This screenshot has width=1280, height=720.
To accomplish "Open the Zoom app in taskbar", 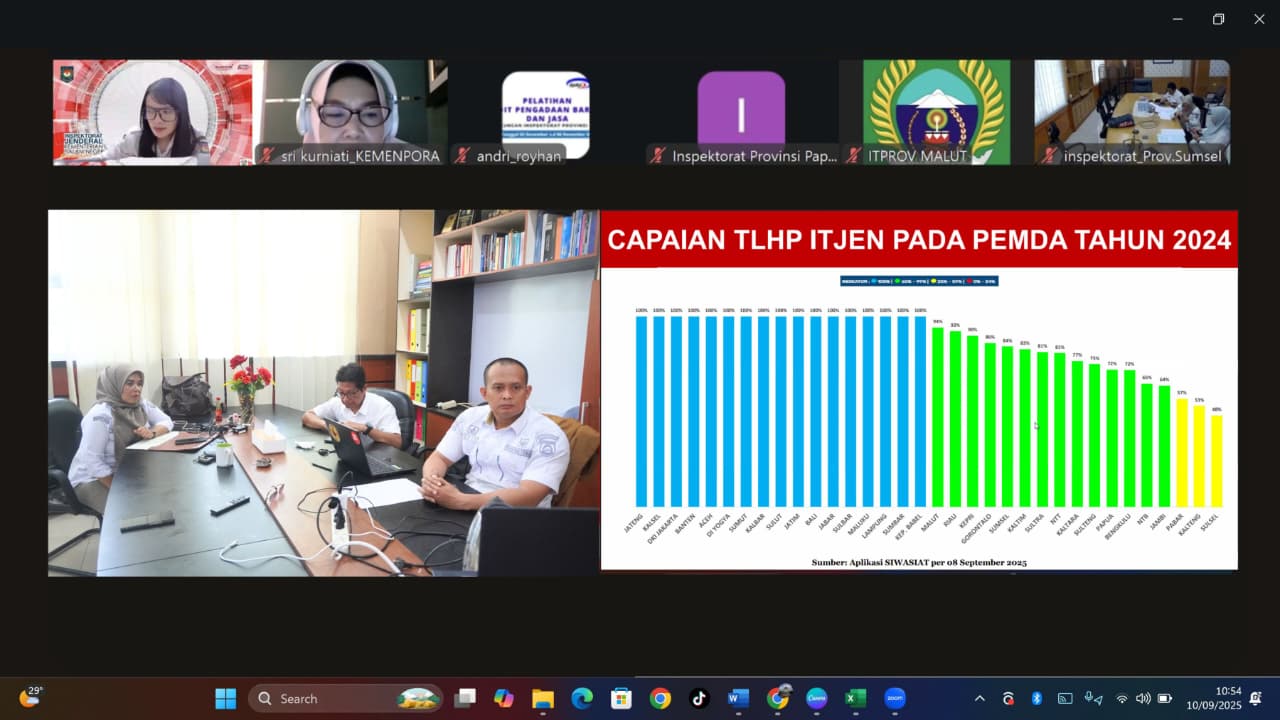I will [x=894, y=698].
